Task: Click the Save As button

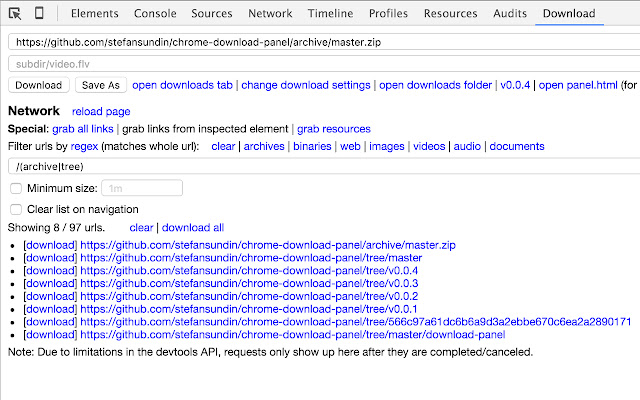Action: pos(101,85)
